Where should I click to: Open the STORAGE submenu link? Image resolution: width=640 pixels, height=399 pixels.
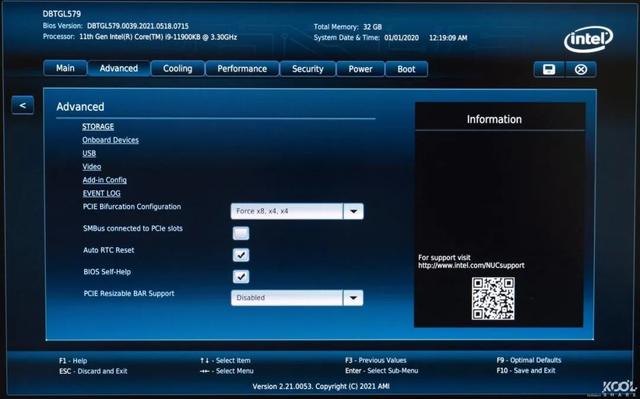tap(98, 126)
